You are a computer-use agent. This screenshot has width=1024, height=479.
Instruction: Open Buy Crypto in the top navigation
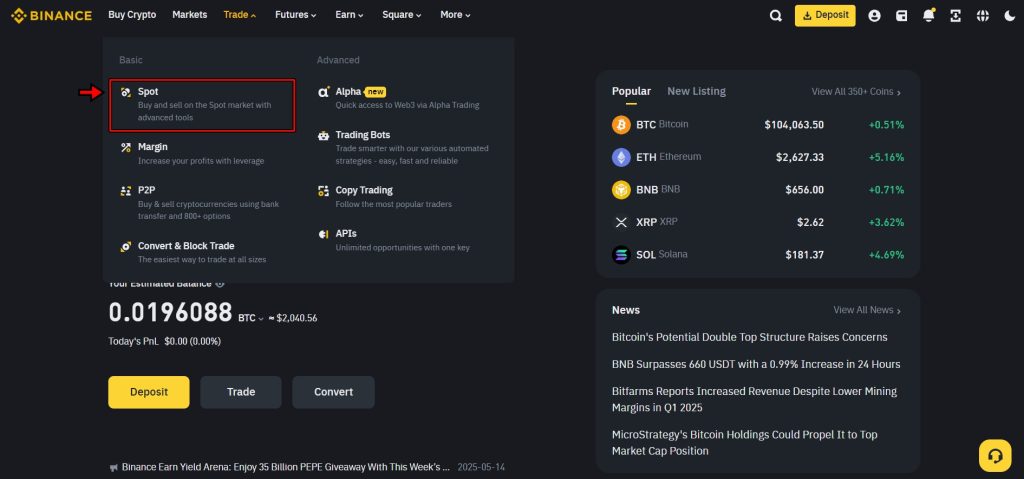132,14
